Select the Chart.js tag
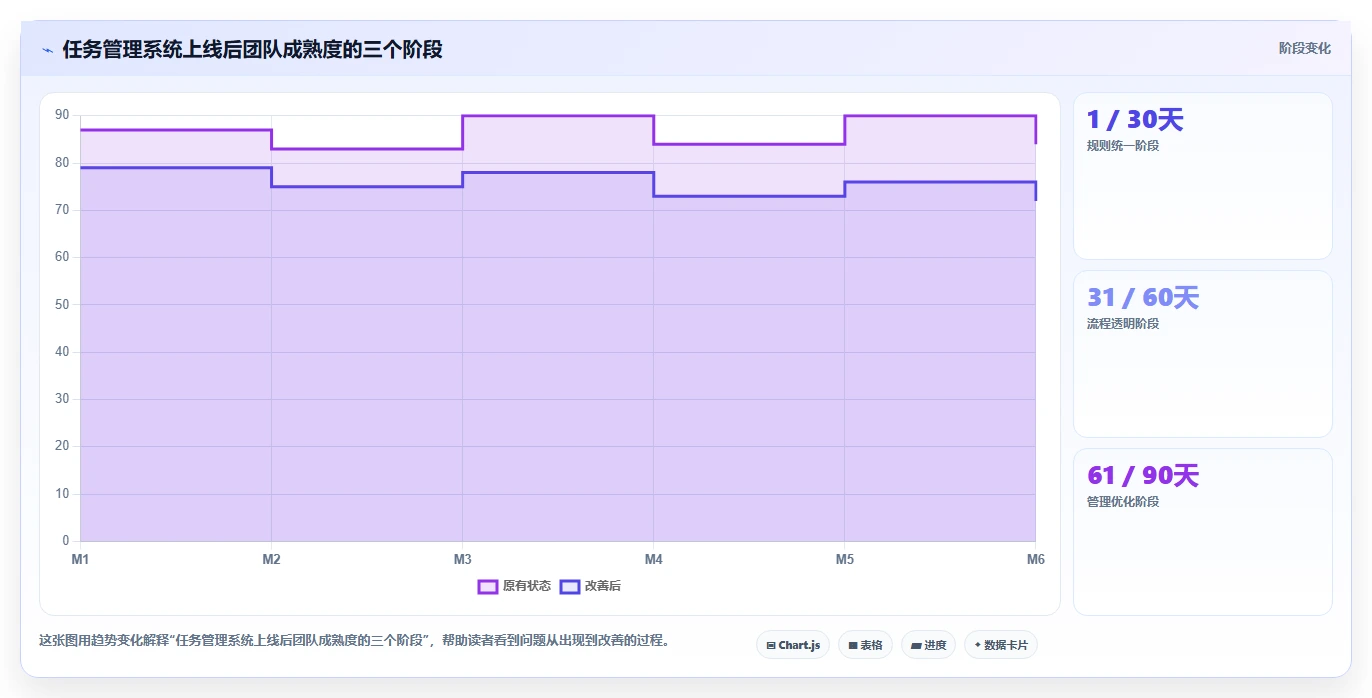 [x=793, y=645]
